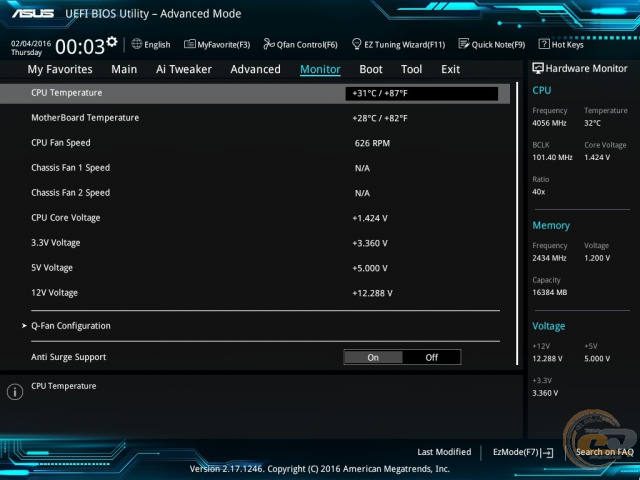Click the English language button

pos(157,45)
